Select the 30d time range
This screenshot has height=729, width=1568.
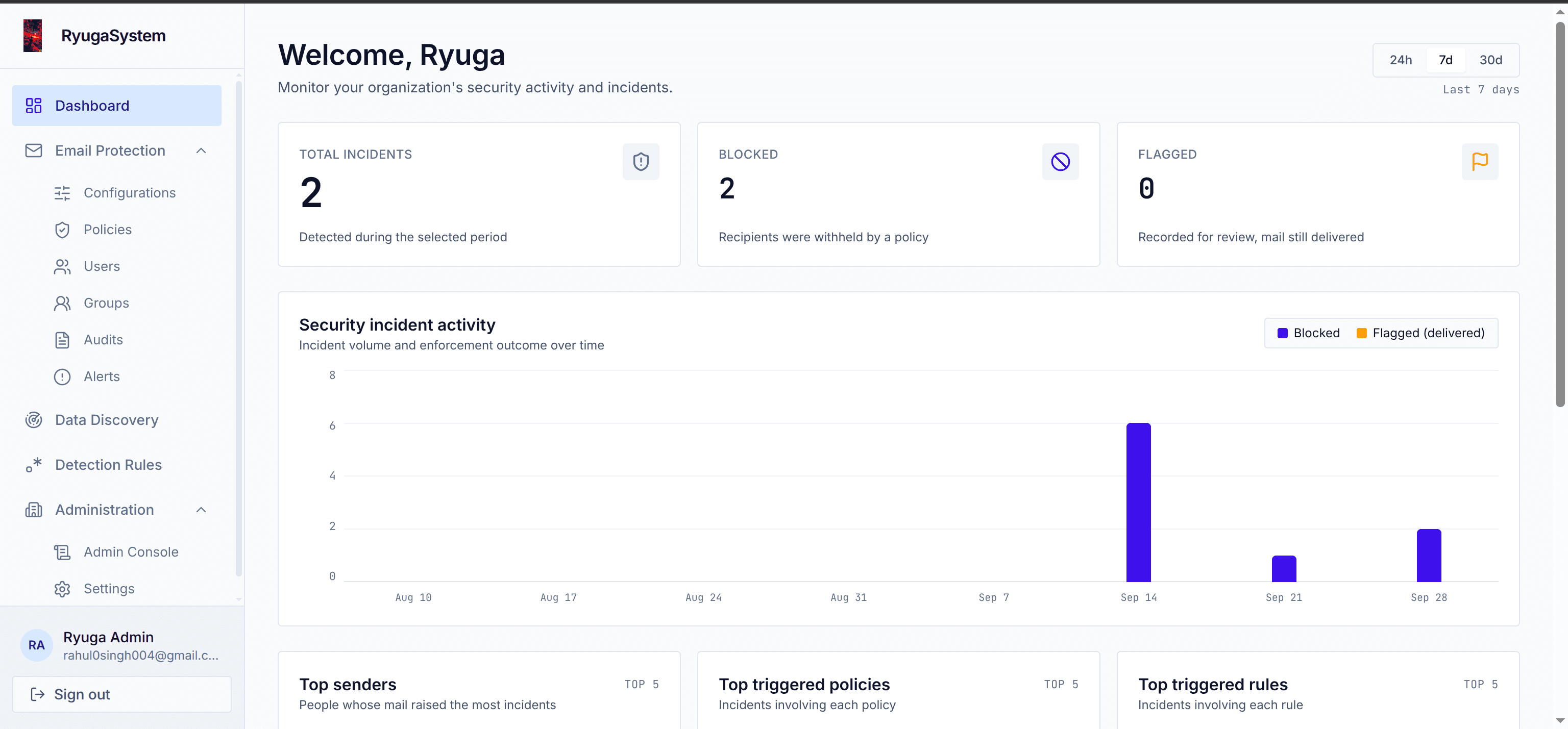click(1490, 60)
